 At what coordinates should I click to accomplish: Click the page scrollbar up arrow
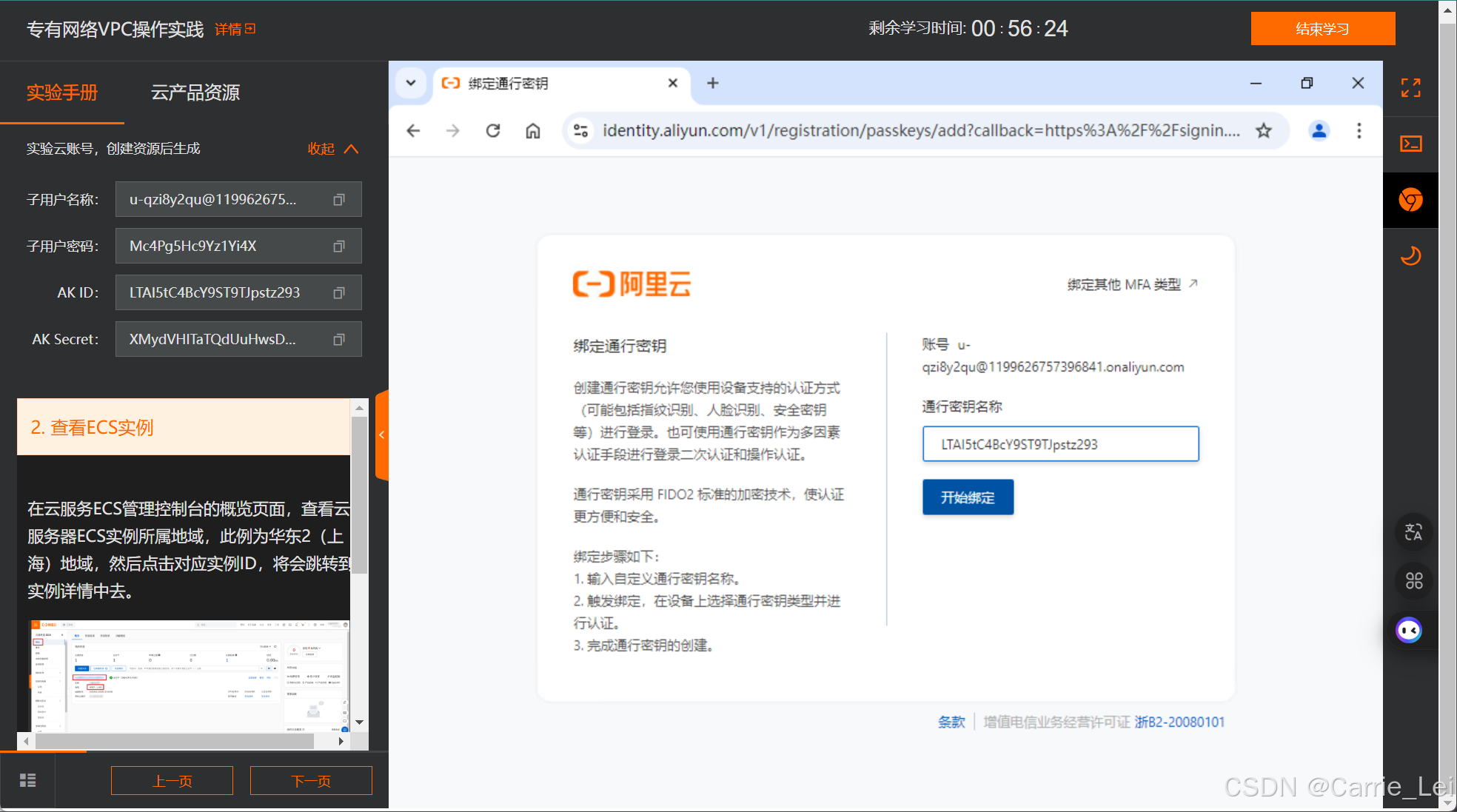click(1447, 10)
